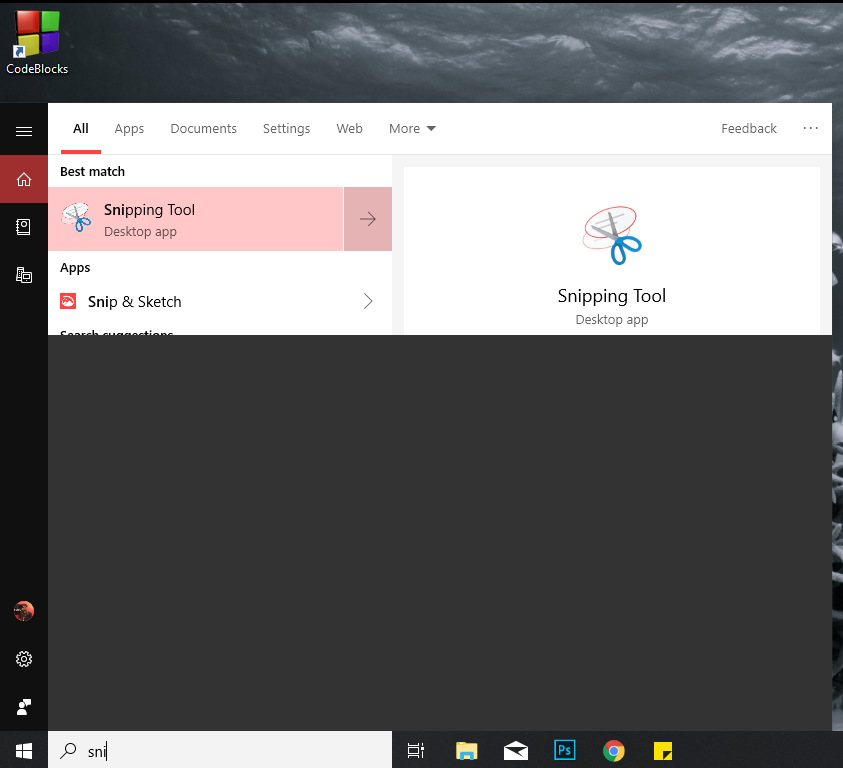Open the devices icon in sidebar
The height and width of the screenshot is (768, 843).
pyautogui.click(x=24, y=275)
